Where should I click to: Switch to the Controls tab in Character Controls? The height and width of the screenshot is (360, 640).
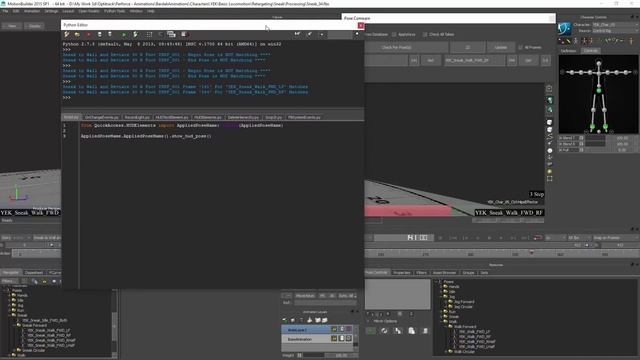pos(590,51)
